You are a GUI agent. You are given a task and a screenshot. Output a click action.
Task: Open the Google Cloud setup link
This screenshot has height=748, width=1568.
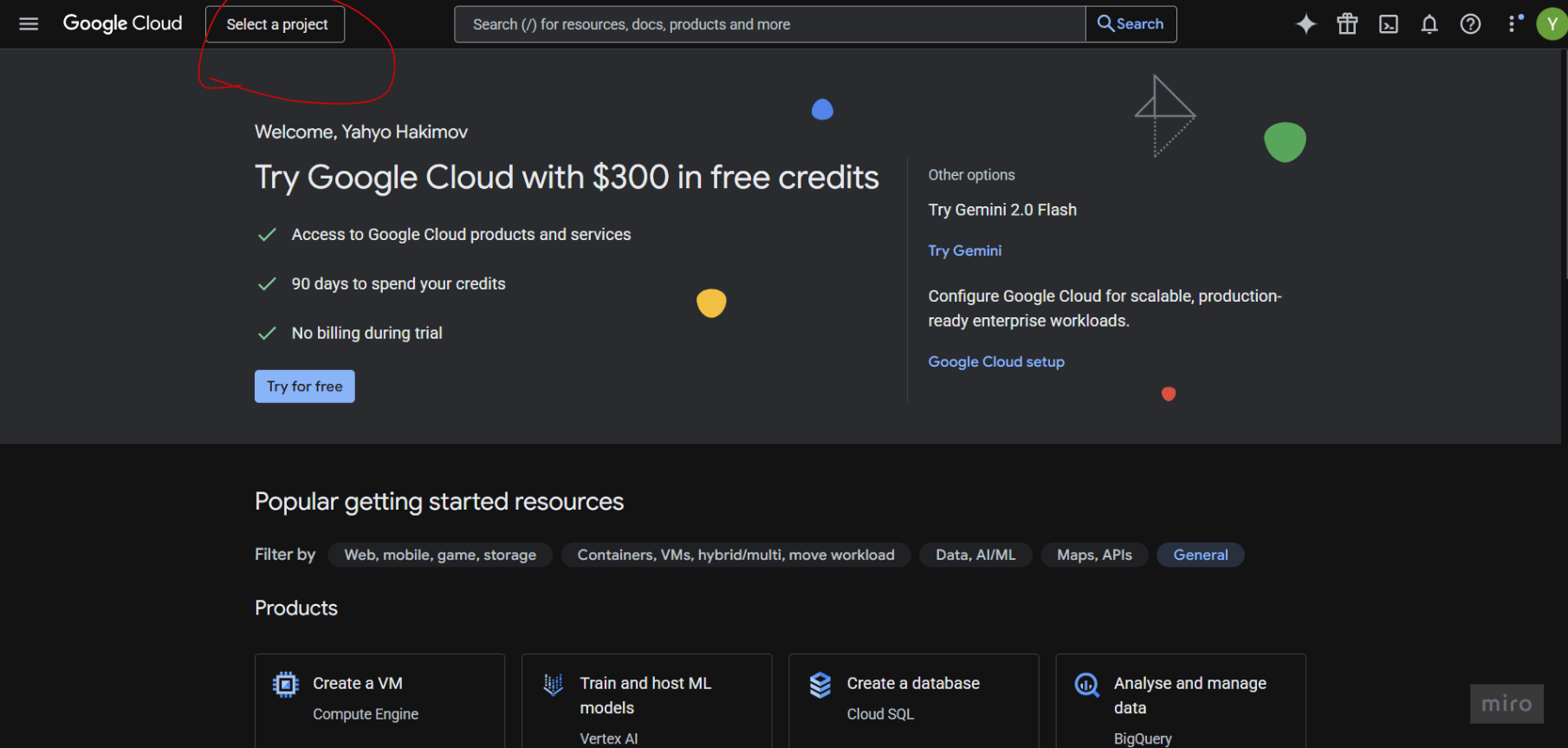point(996,361)
